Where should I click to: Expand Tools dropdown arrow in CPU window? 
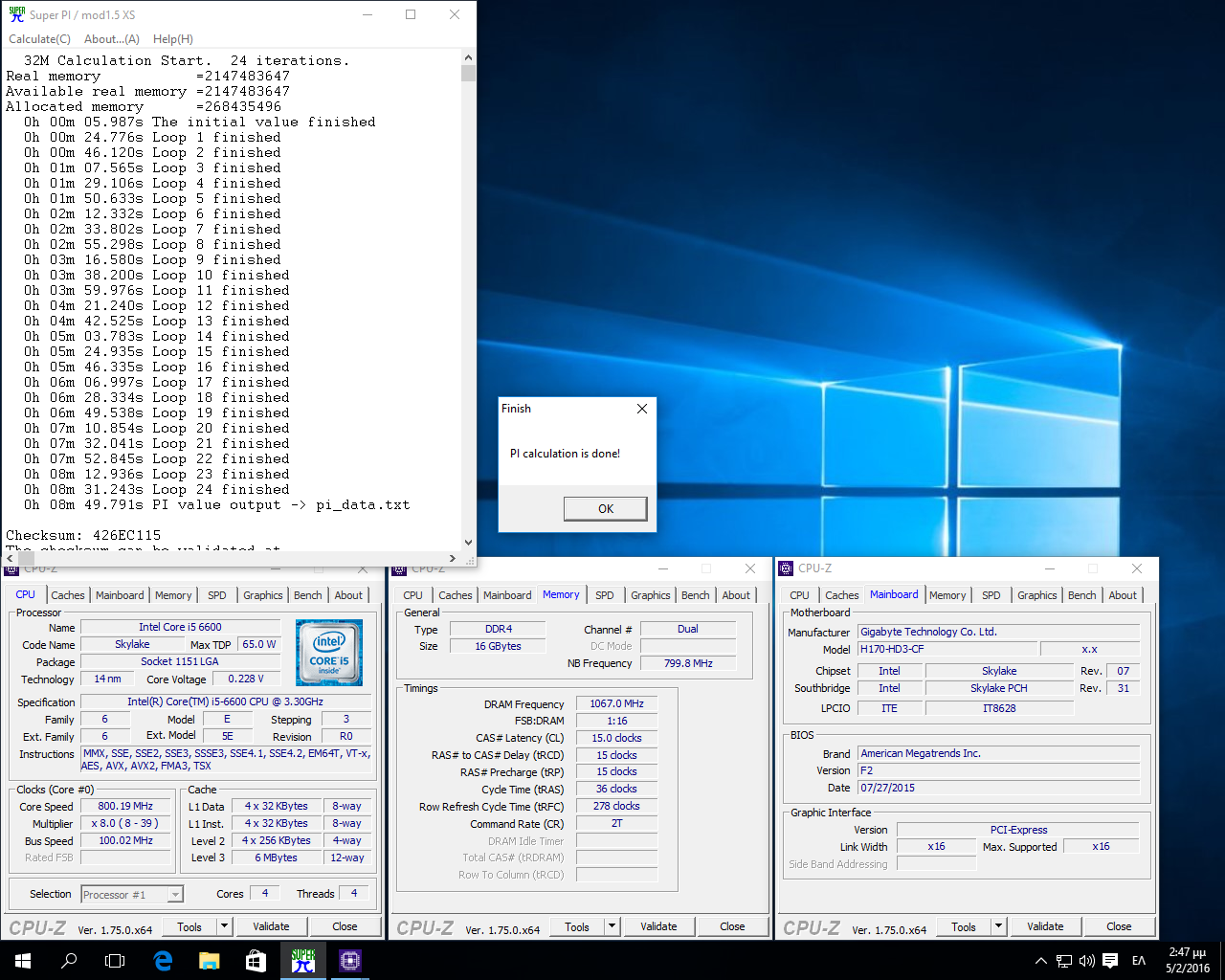point(224,926)
